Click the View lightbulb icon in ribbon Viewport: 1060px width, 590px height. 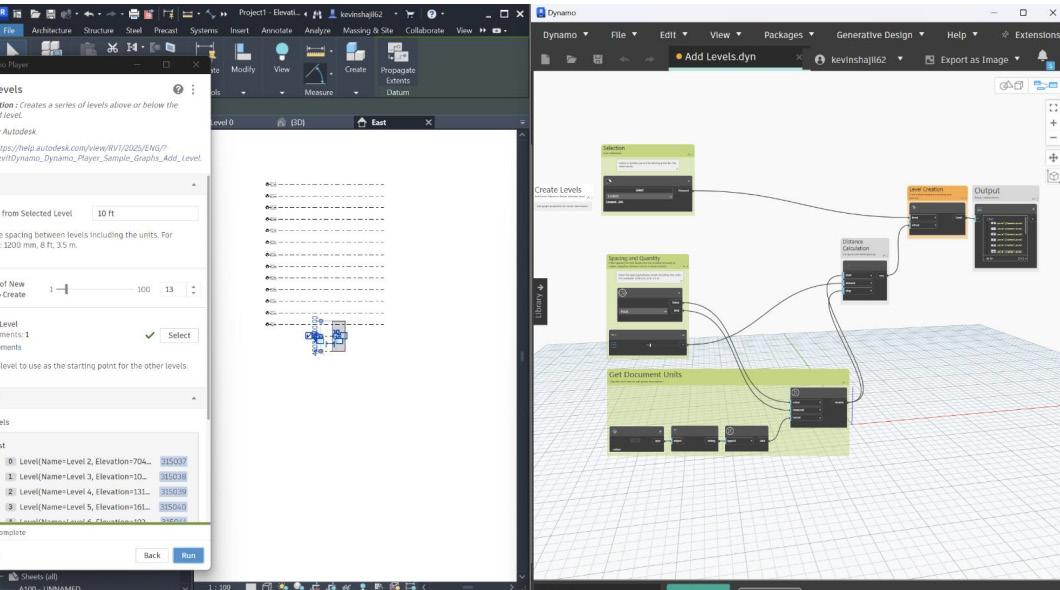(282, 52)
